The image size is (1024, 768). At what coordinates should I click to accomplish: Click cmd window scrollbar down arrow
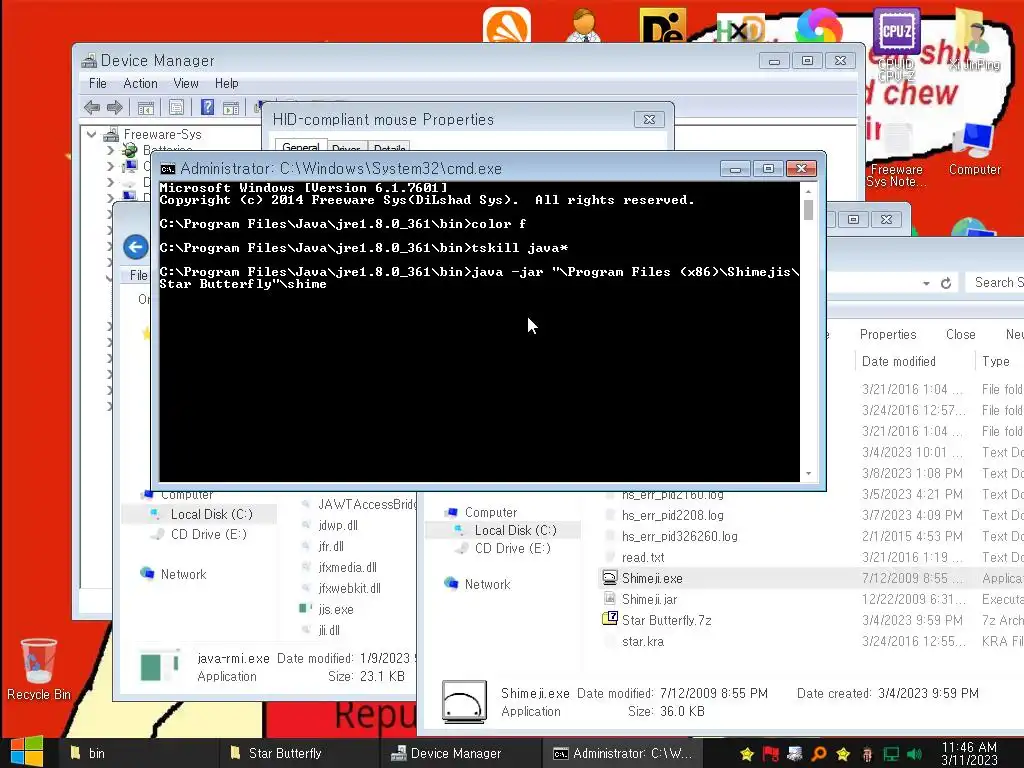click(808, 473)
